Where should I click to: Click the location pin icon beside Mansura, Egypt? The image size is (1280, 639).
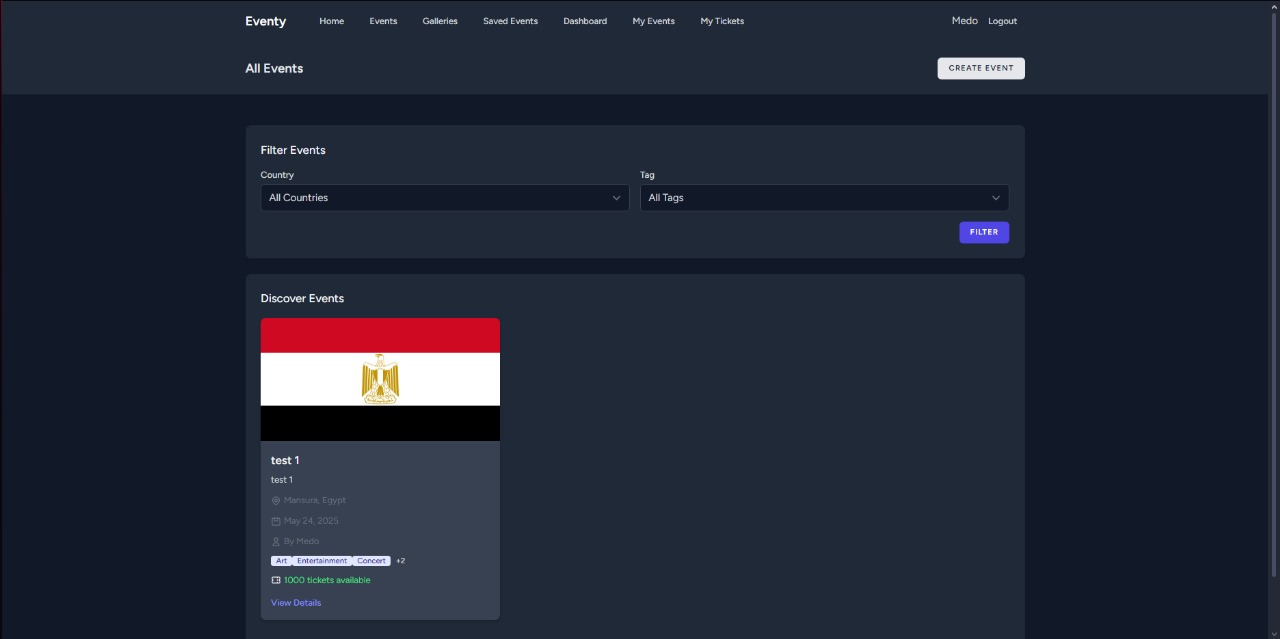click(x=276, y=501)
